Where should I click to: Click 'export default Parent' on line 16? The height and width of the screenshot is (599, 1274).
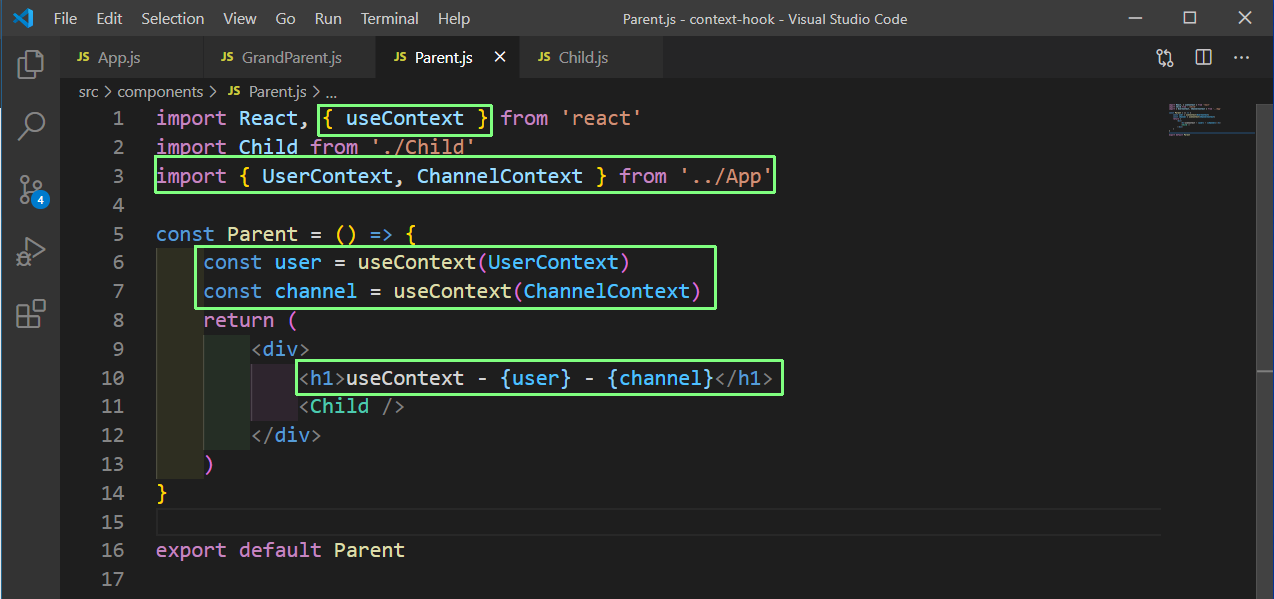[x=280, y=550]
